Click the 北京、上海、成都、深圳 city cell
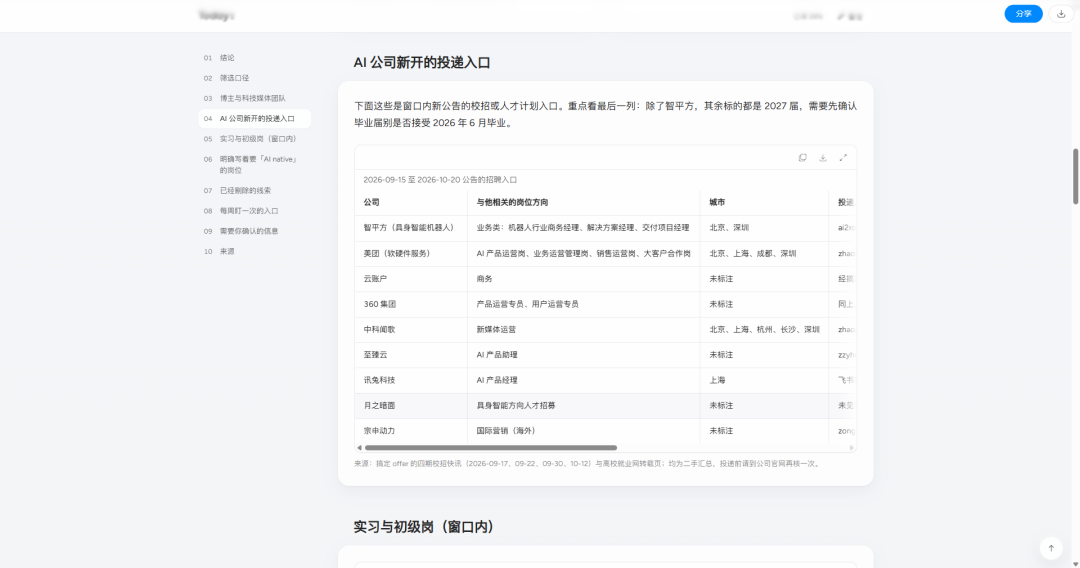Viewport: 1080px width, 568px height. 765,253
